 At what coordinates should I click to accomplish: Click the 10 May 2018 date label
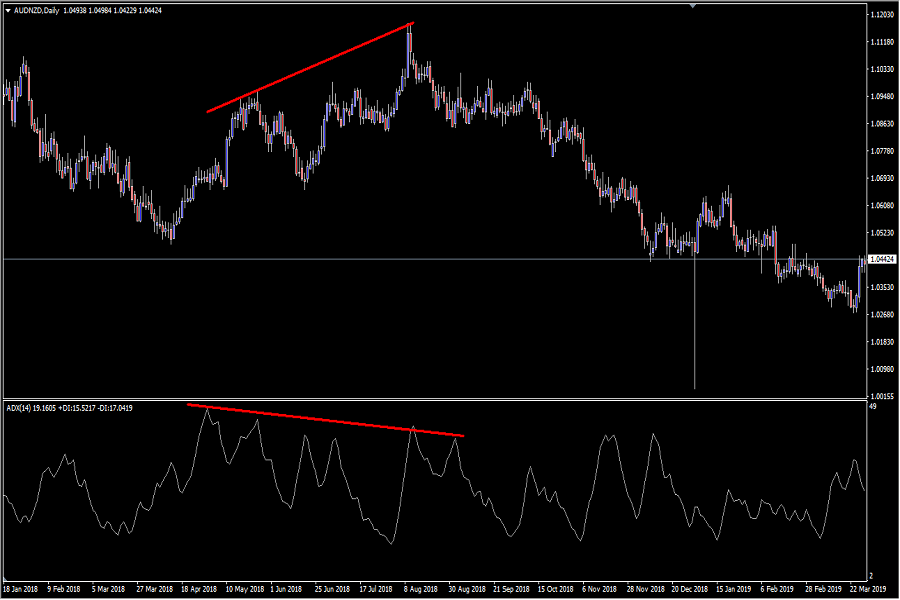click(x=245, y=589)
